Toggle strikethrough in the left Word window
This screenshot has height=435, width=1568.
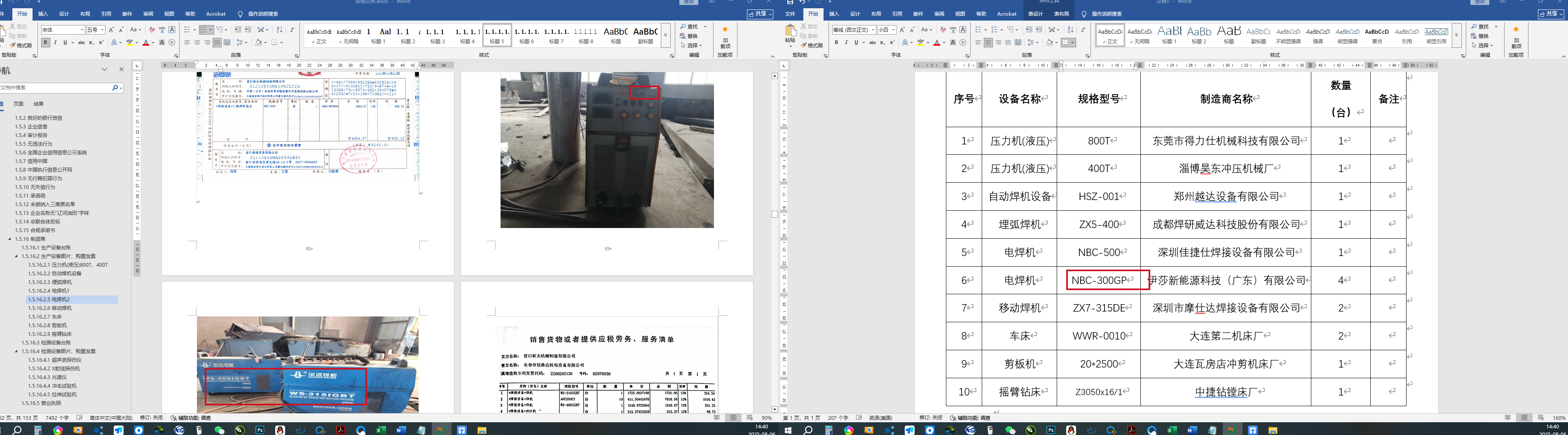82,42
